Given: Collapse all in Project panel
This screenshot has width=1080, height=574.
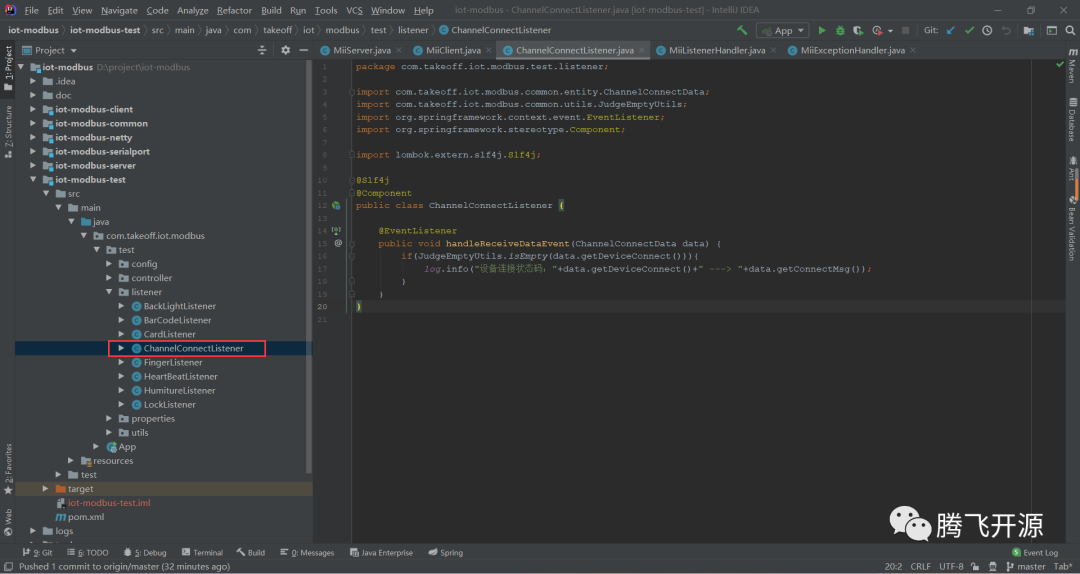Looking at the screenshot, I should pyautogui.click(x=263, y=50).
